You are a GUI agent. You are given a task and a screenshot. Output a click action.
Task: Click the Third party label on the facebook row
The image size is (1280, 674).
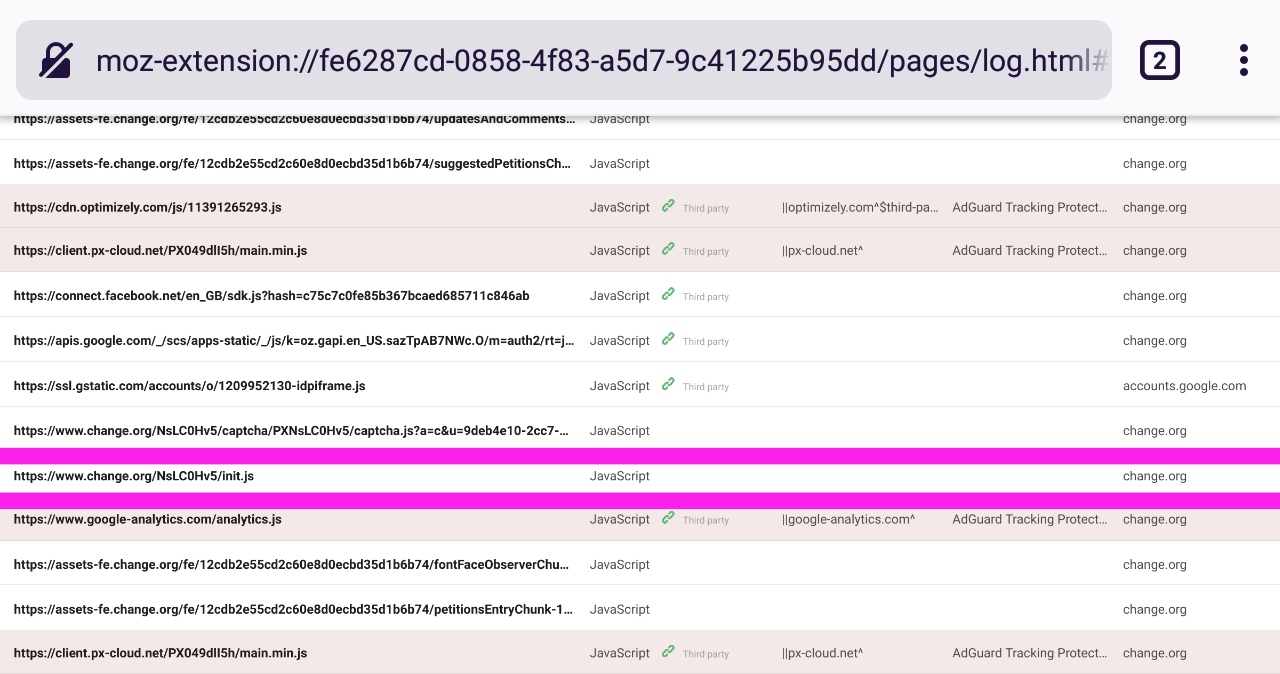705,296
